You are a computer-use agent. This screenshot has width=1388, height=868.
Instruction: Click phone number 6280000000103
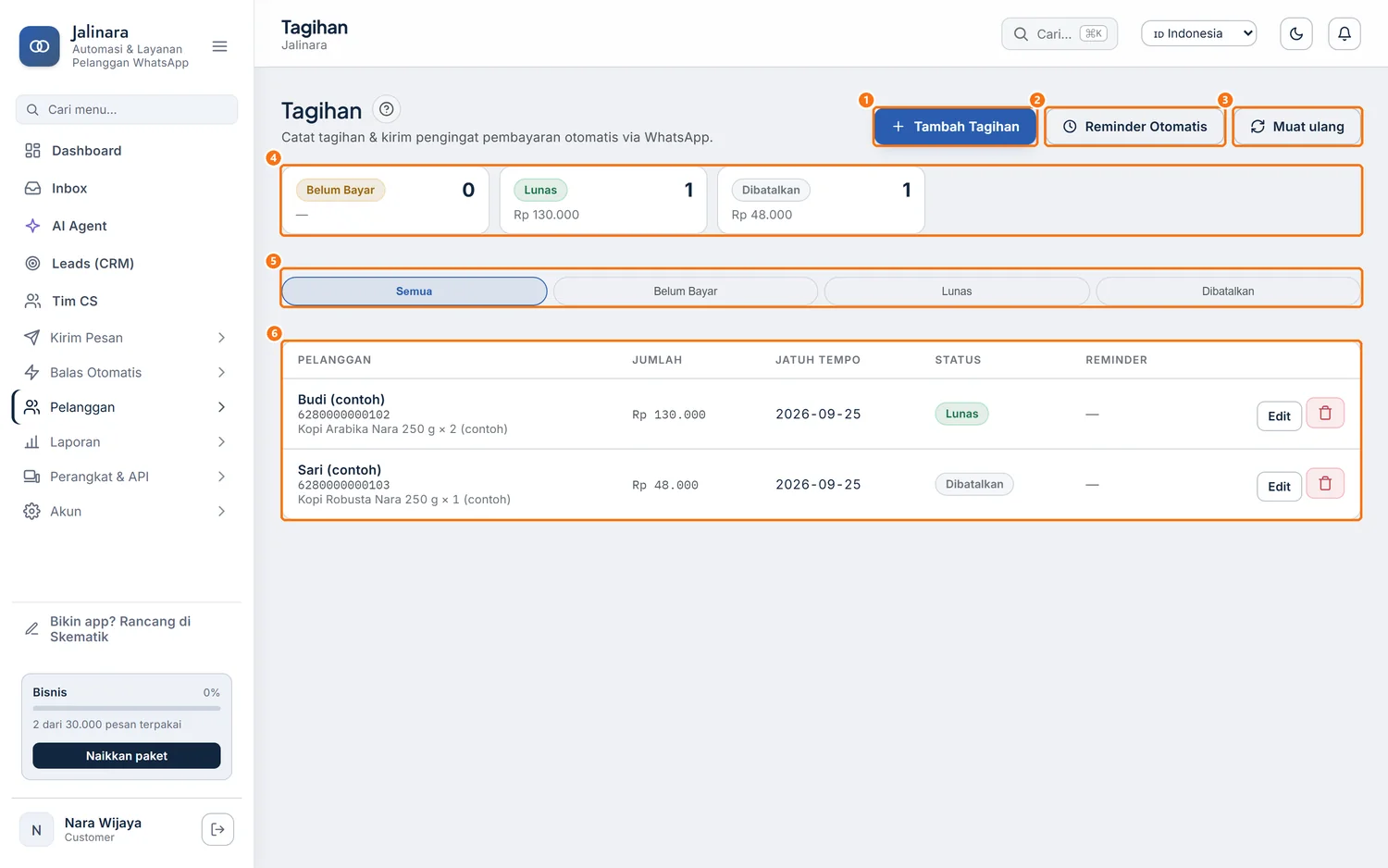pyautogui.click(x=343, y=485)
